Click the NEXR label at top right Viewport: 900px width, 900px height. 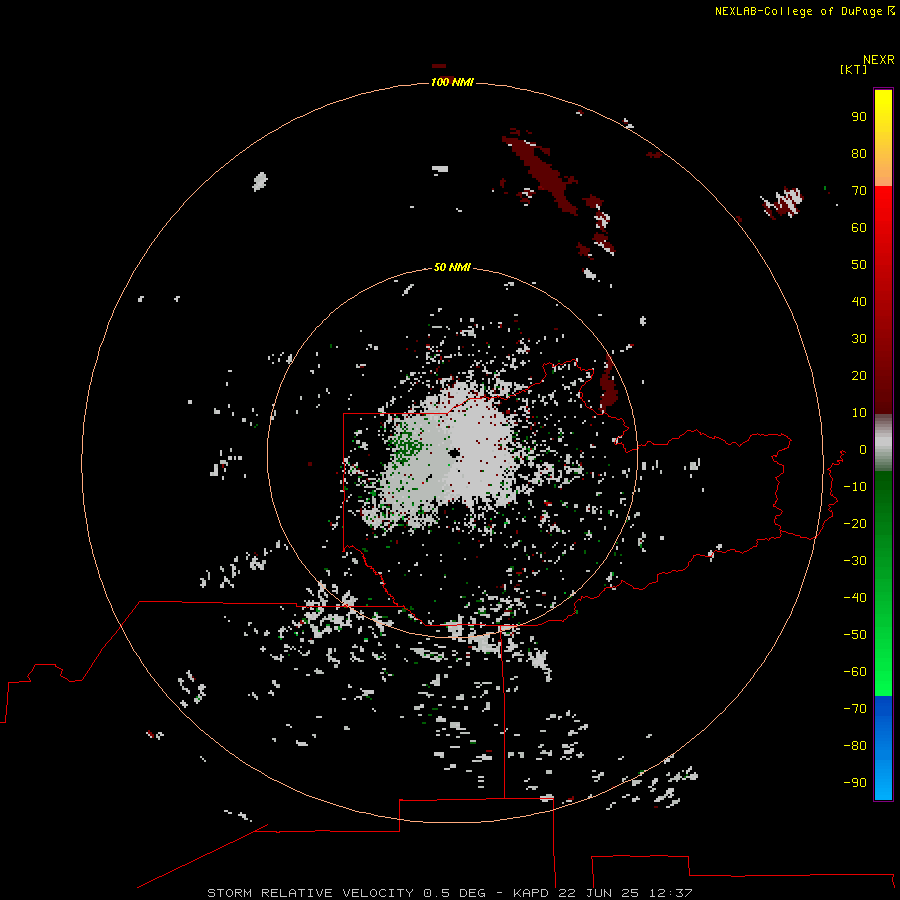pos(878,60)
